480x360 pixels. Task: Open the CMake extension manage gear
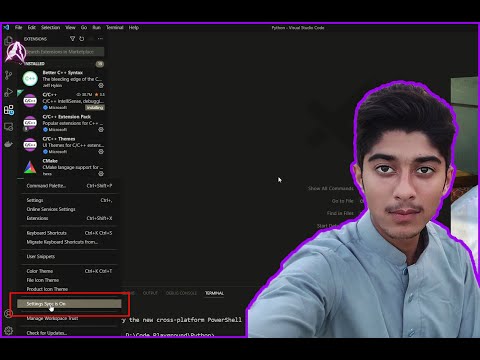click(101, 173)
